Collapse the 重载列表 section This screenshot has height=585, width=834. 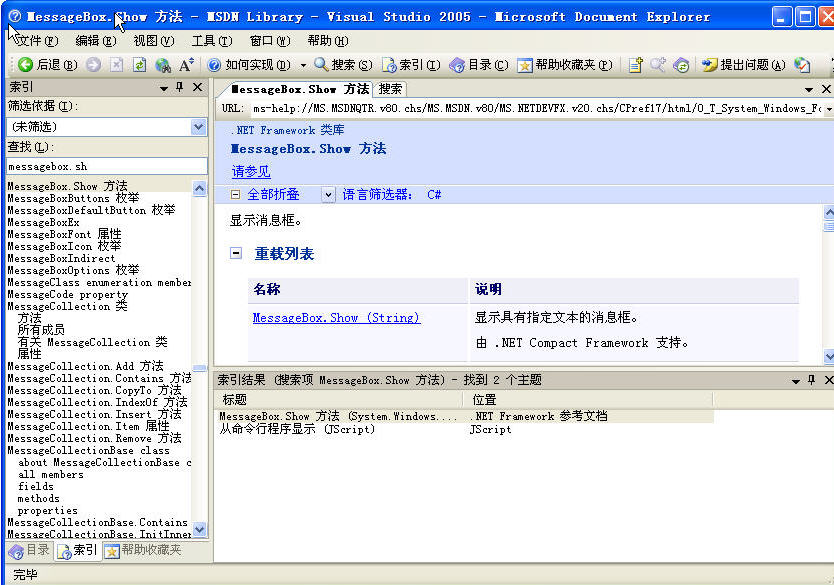click(x=237, y=254)
